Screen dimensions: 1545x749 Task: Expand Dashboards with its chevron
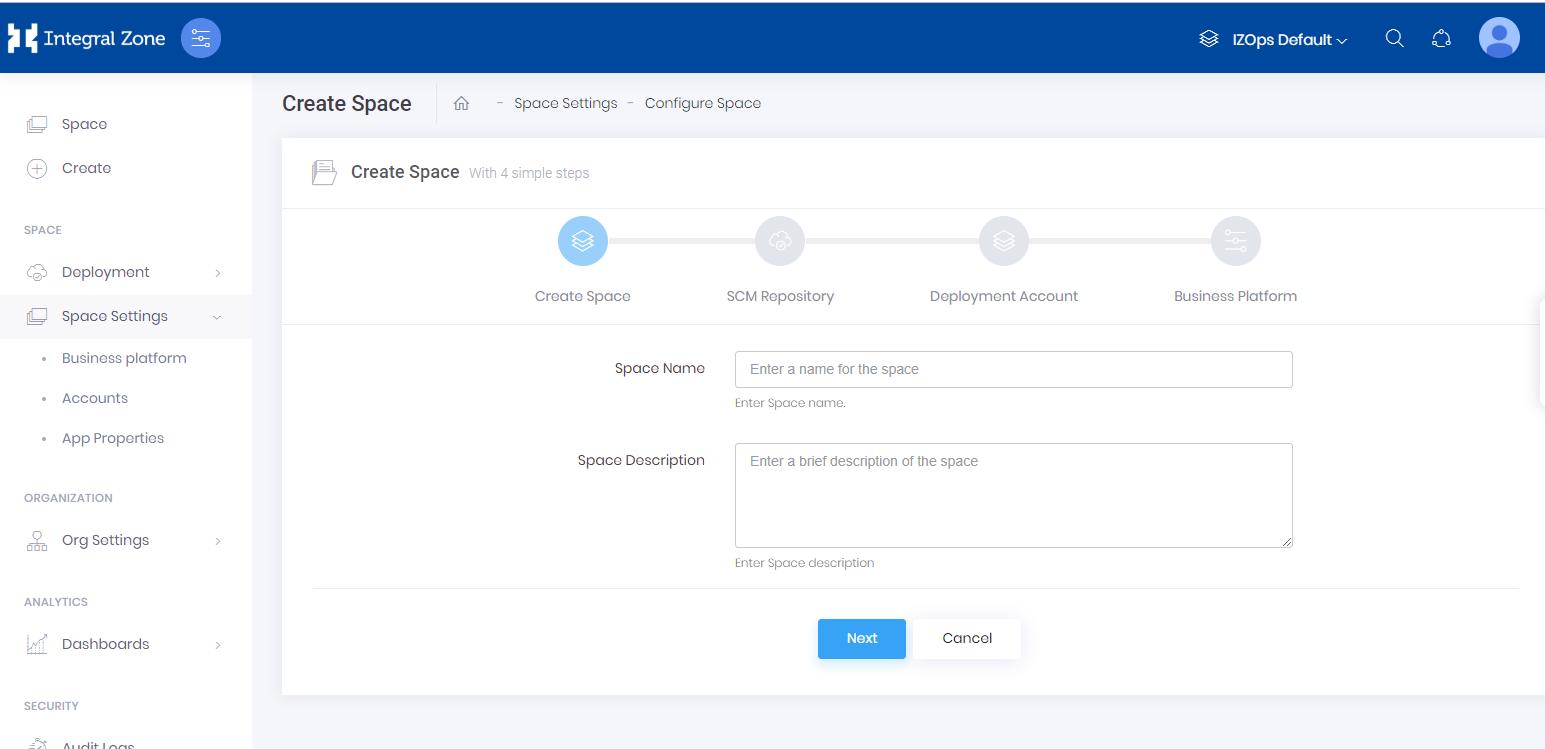pyautogui.click(x=218, y=645)
